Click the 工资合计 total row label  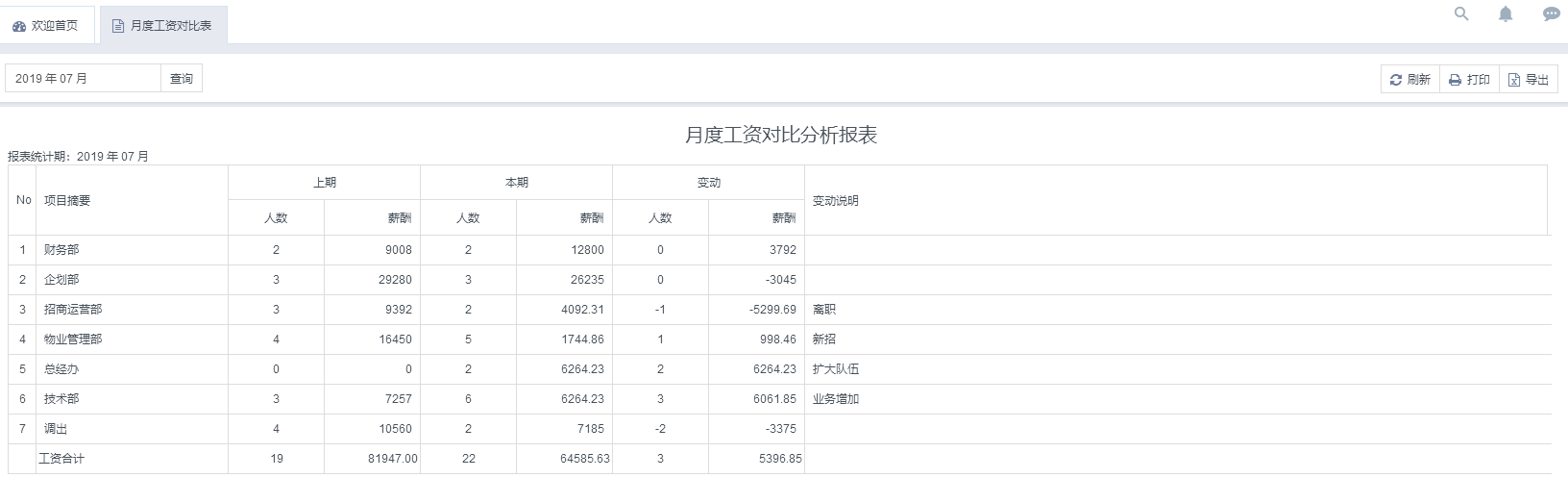pyautogui.click(x=61, y=459)
